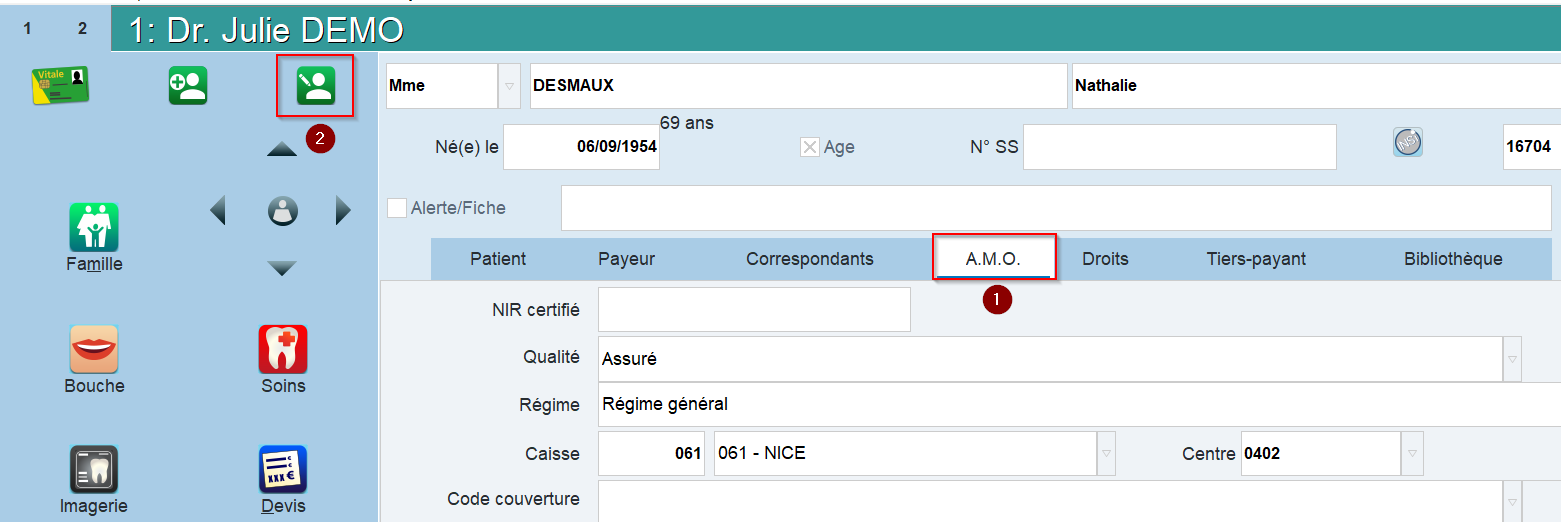
Task: Select practitioner tab 2
Action: 83,29
